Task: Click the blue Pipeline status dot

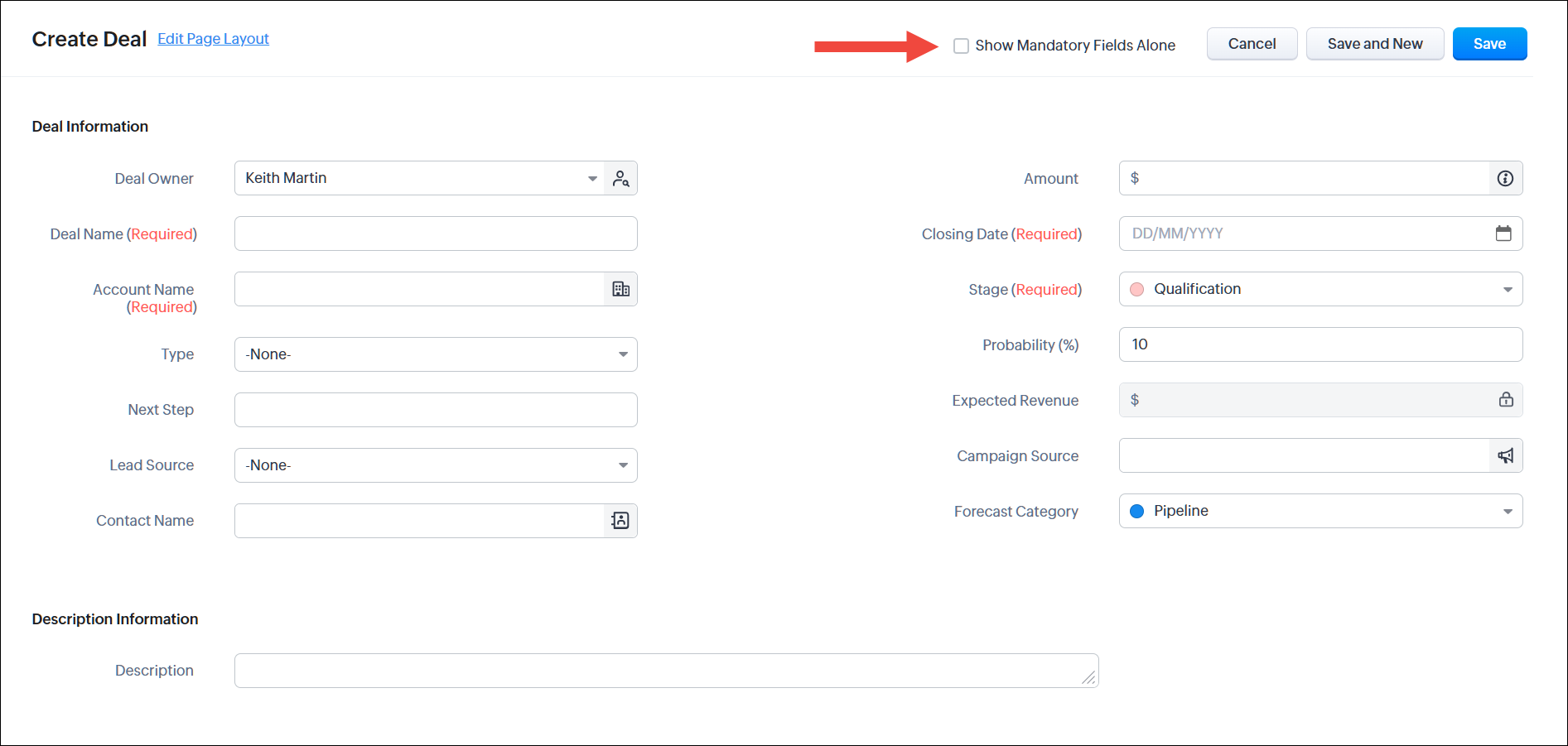Action: coord(1136,510)
